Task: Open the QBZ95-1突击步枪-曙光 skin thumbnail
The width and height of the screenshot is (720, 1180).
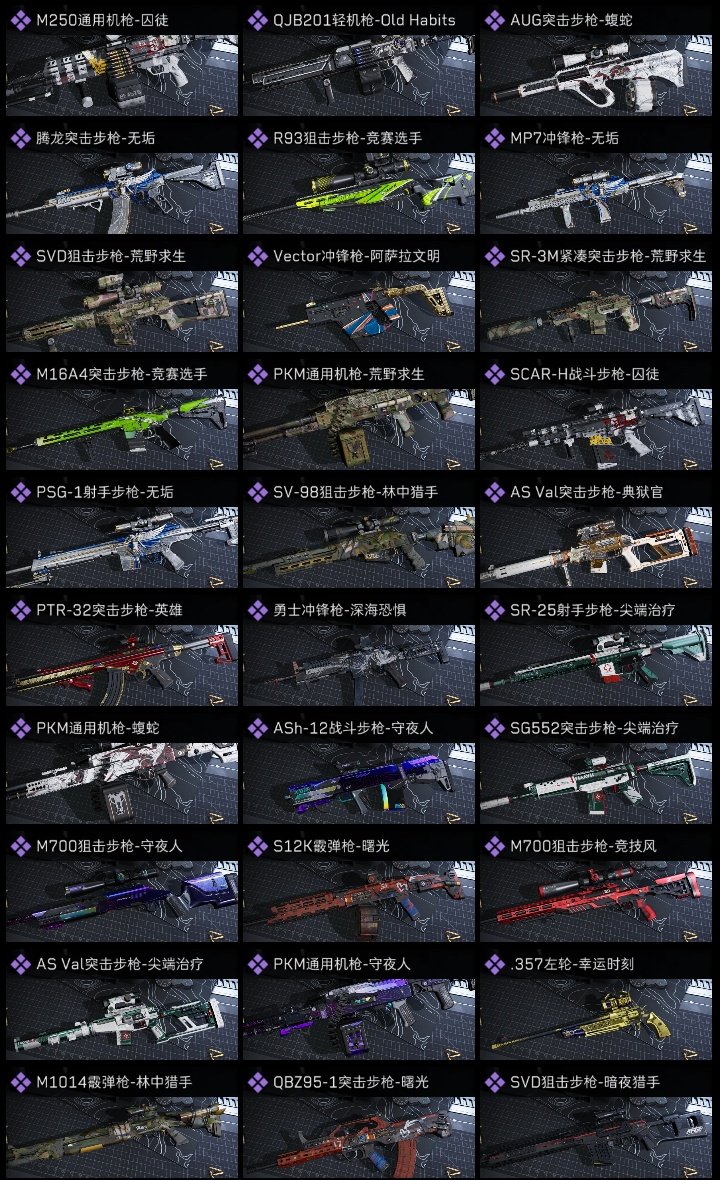Action: (359, 1137)
